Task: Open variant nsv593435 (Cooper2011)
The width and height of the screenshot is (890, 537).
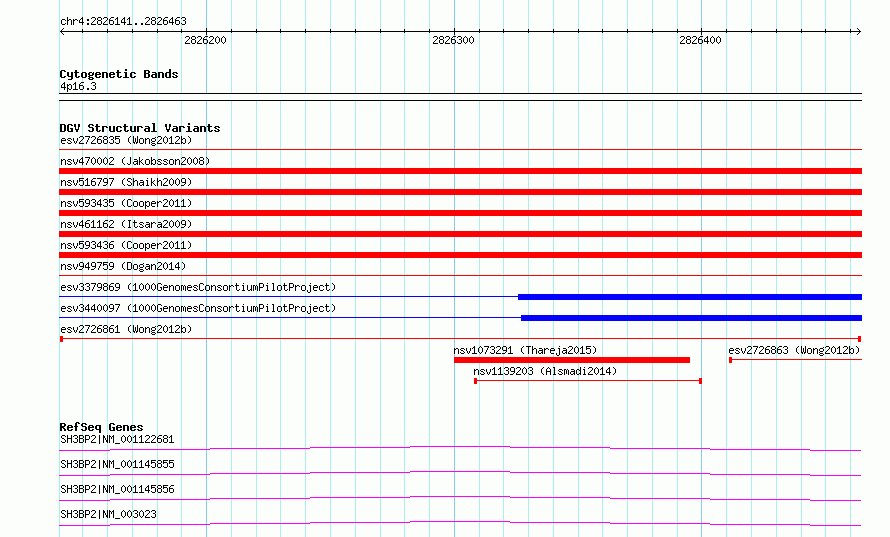Action: [126, 203]
